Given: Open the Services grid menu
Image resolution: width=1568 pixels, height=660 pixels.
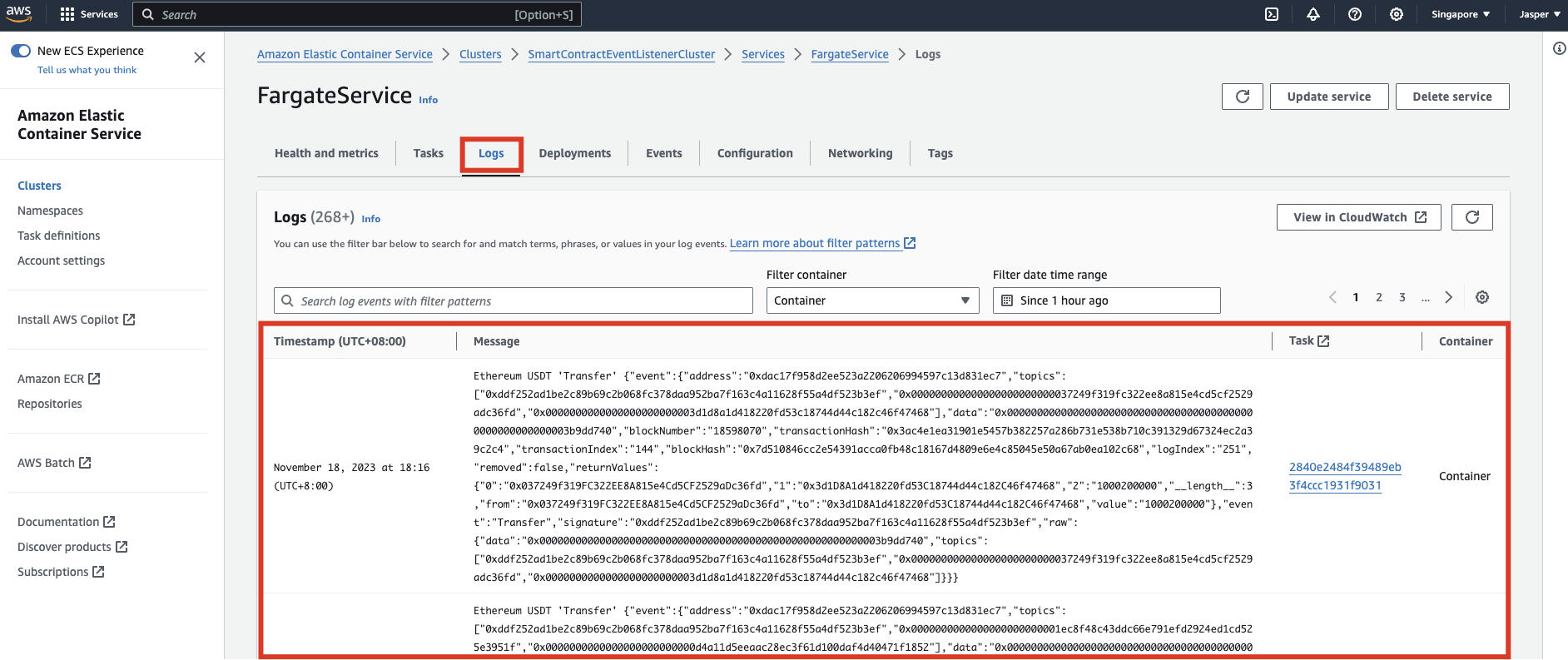Looking at the screenshot, I should [89, 14].
